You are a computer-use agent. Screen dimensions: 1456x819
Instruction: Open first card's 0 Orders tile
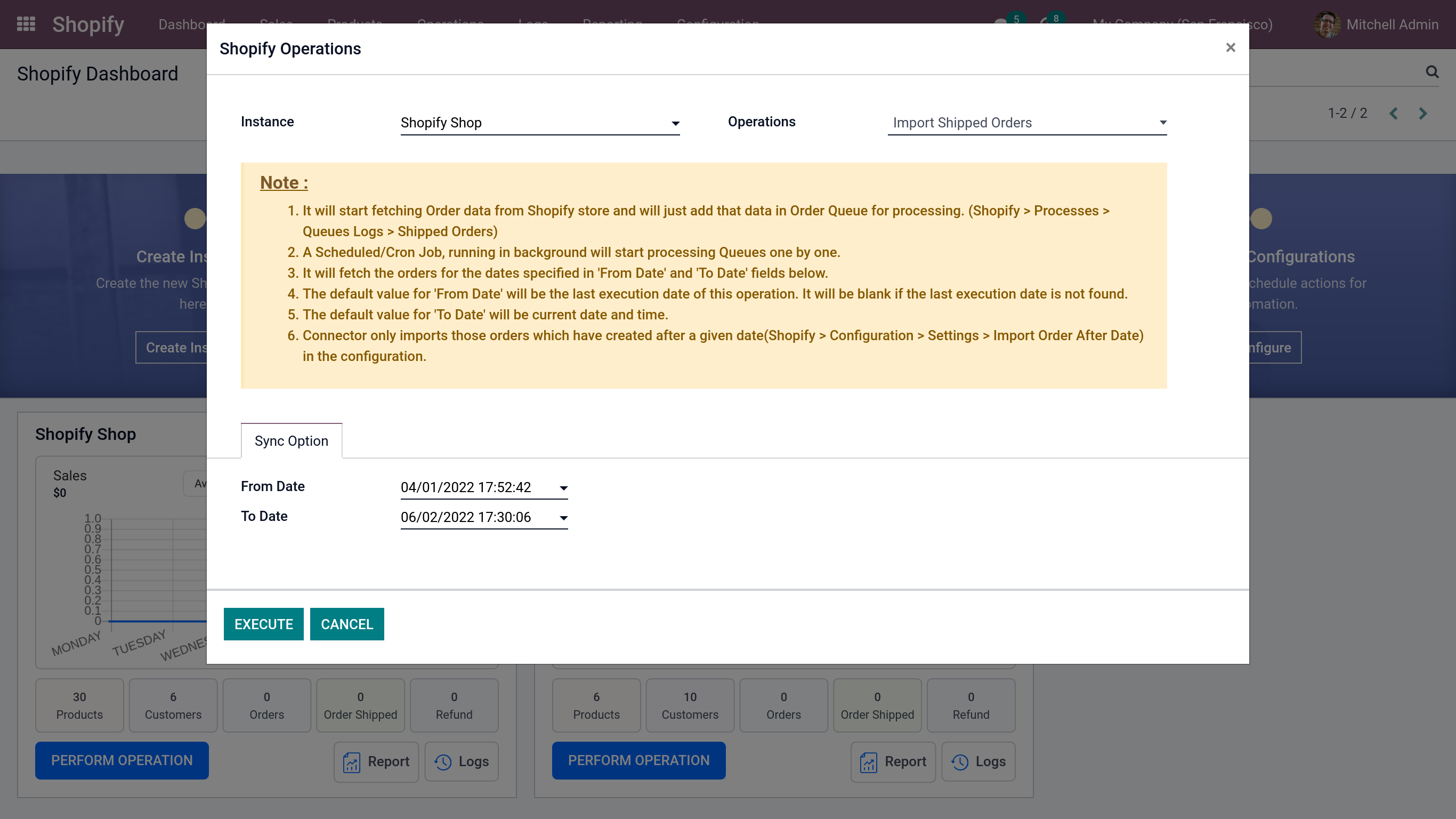(267, 705)
